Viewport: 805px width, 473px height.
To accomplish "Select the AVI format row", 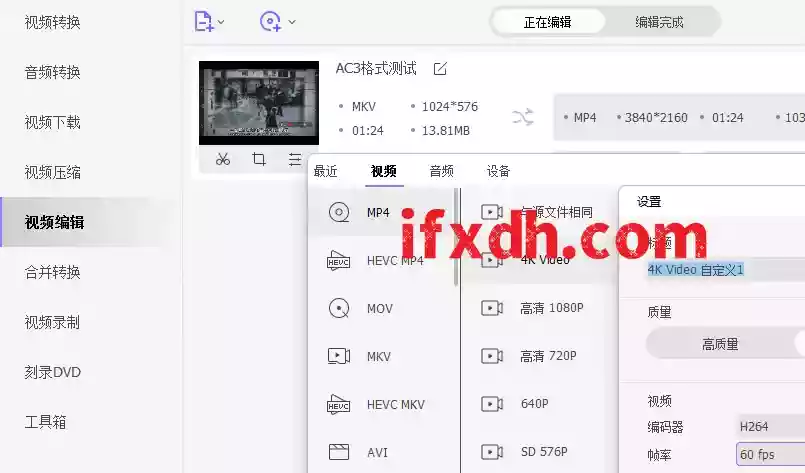I will coord(381,452).
